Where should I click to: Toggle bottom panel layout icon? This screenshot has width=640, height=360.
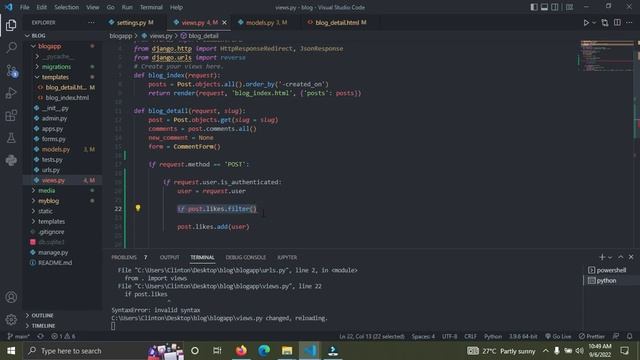(544, 7)
